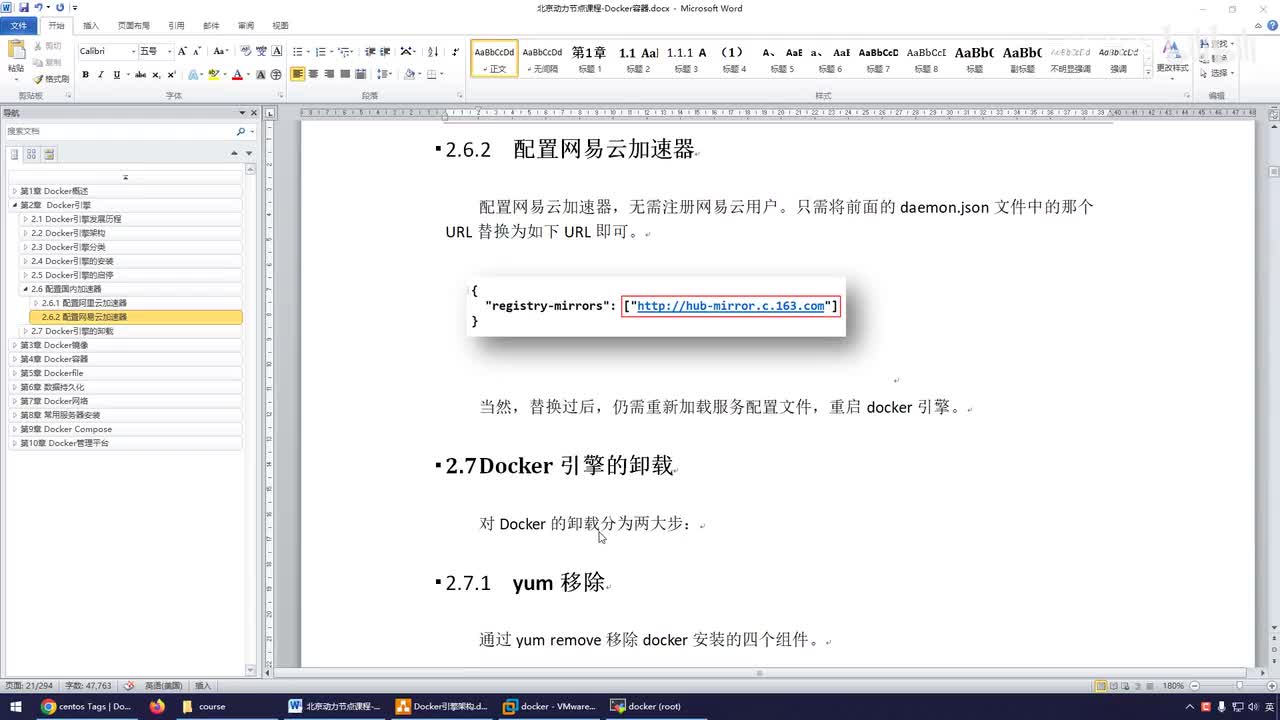Screen dimensions: 1280x720
Task: Click the Undo arrow in quick access toolbar
Action: click(39, 7)
